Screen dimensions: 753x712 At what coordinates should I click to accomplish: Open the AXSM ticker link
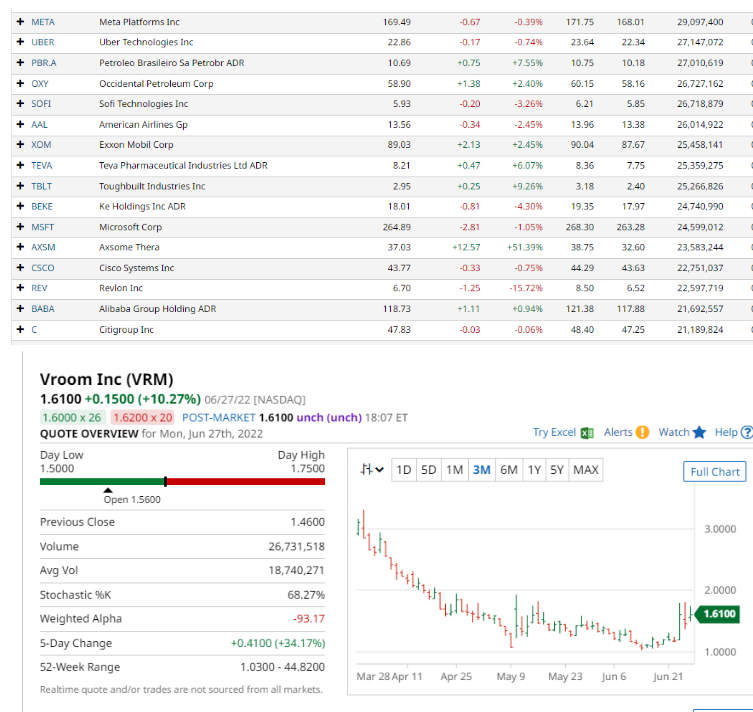click(x=43, y=247)
